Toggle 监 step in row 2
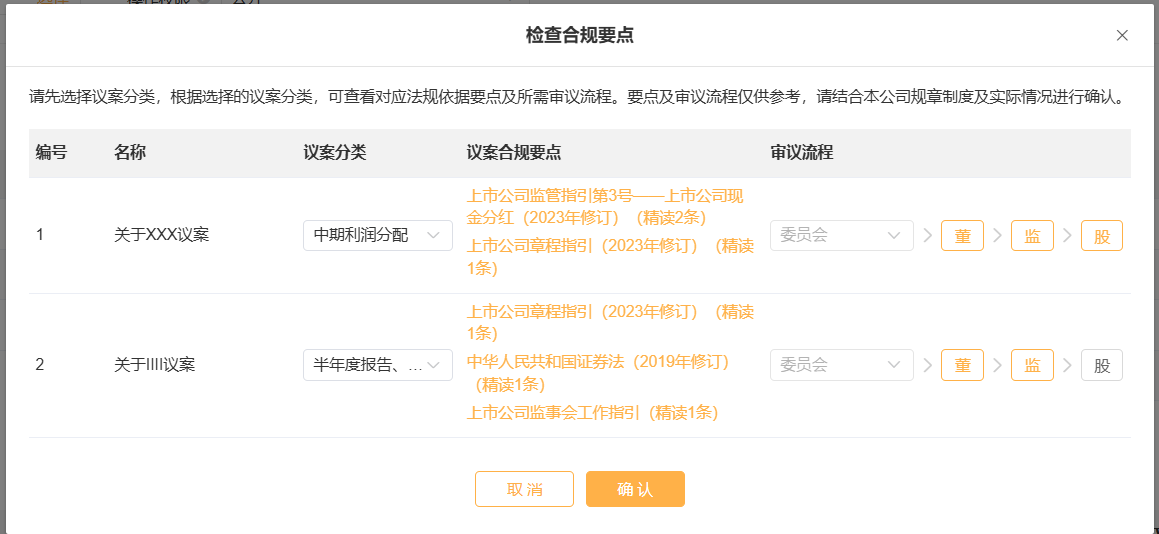This screenshot has width=1159, height=534. pos(1033,365)
